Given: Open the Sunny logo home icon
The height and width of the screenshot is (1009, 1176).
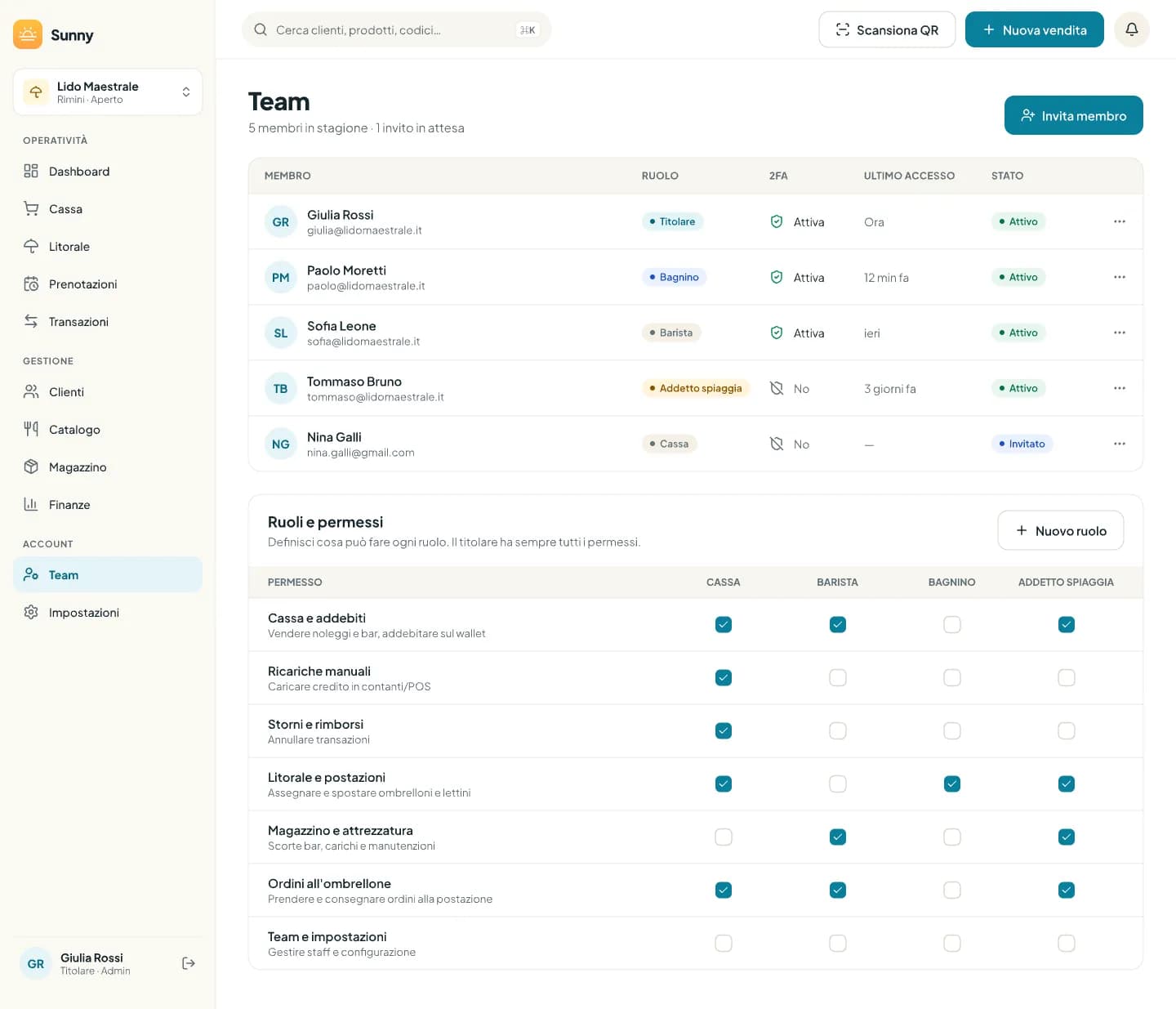Looking at the screenshot, I should coord(28,34).
